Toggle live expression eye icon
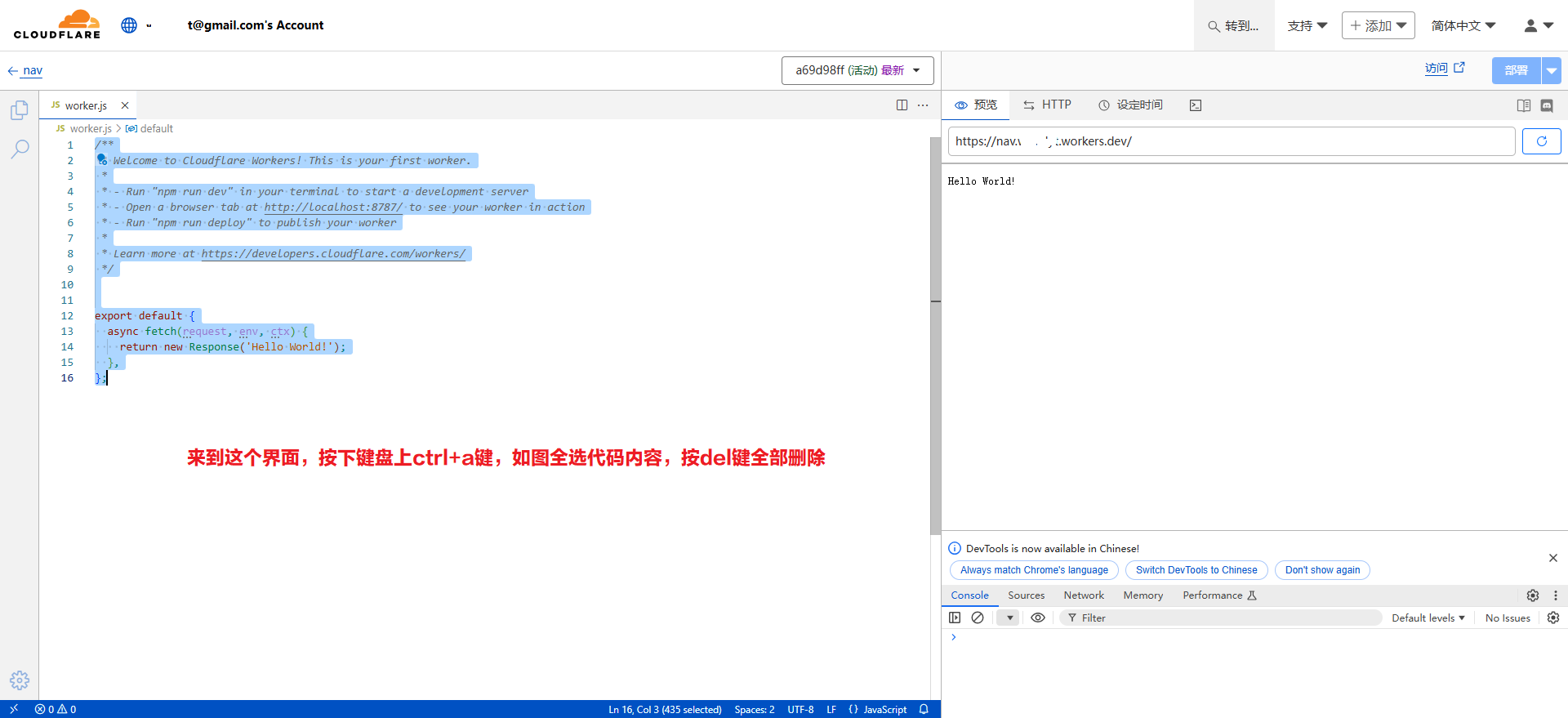 click(1038, 618)
